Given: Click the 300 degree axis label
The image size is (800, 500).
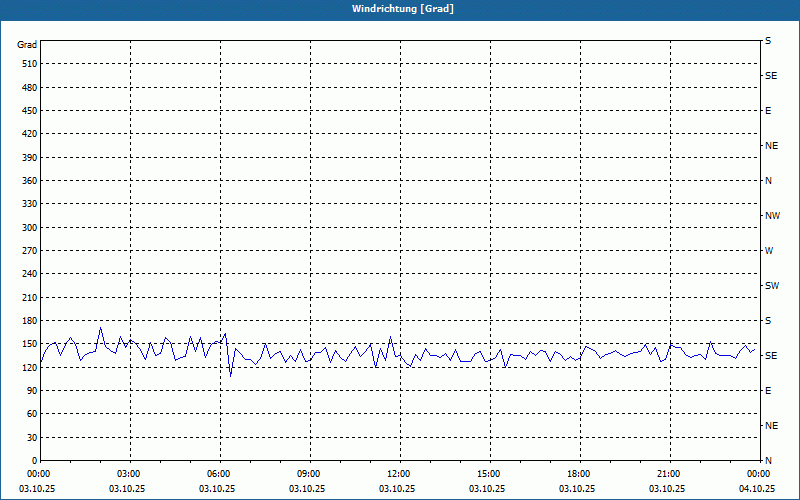Looking at the screenshot, I should pos(30,228).
